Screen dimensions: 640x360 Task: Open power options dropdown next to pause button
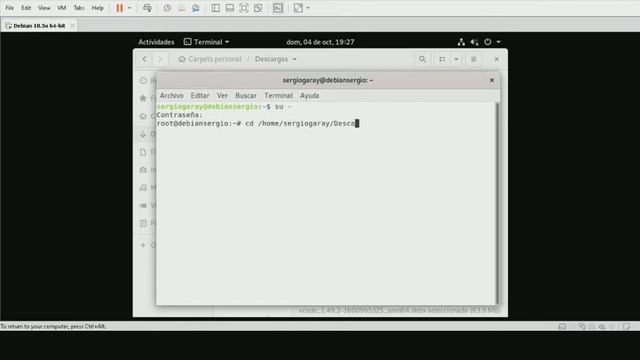pyautogui.click(x=129, y=8)
